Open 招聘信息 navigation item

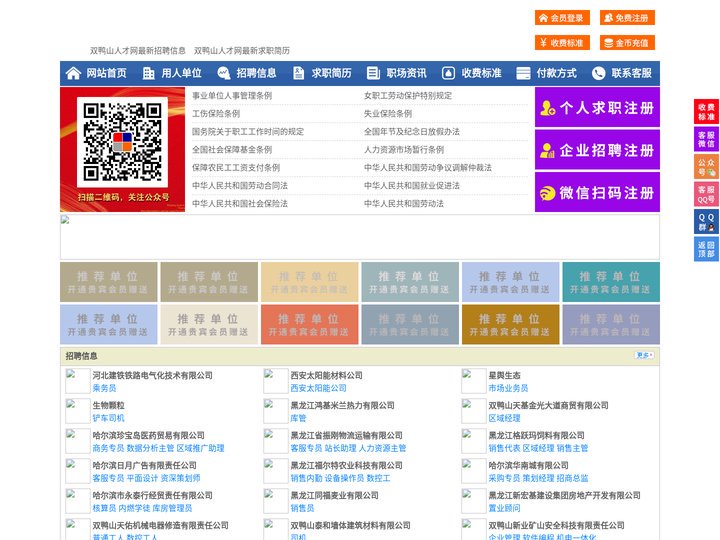coord(256,73)
